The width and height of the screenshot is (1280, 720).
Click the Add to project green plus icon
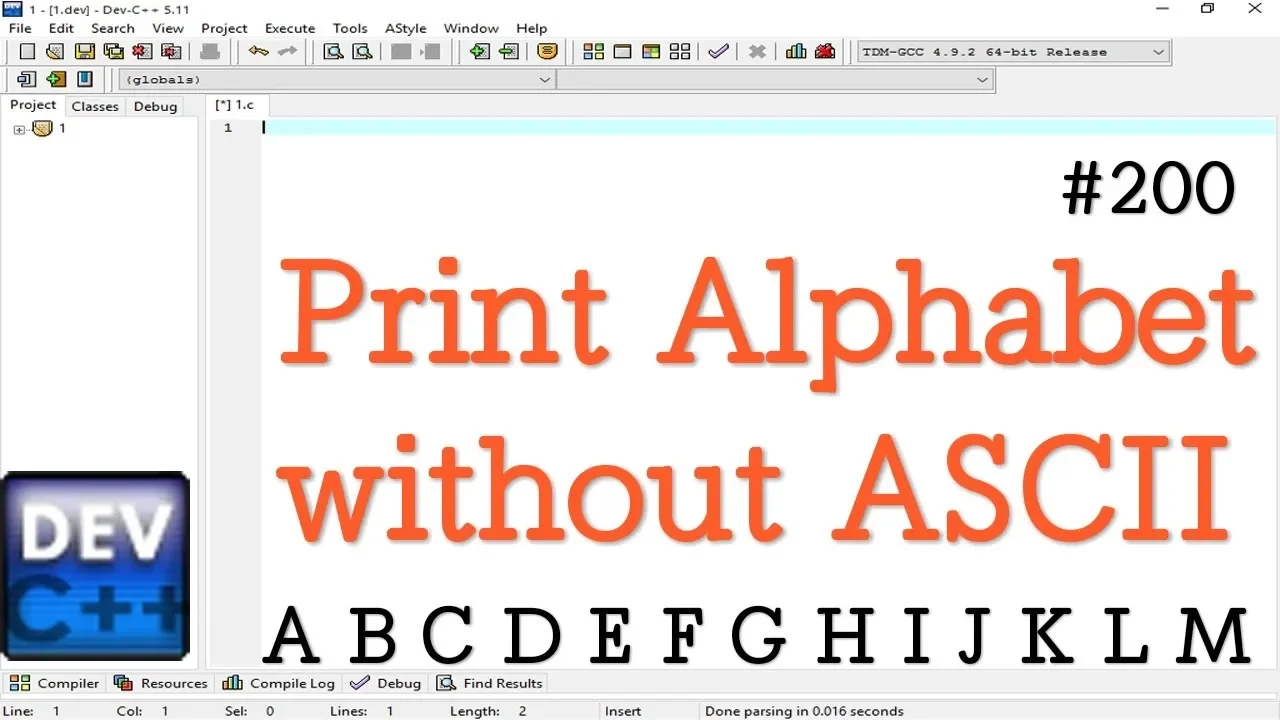click(480, 52)
